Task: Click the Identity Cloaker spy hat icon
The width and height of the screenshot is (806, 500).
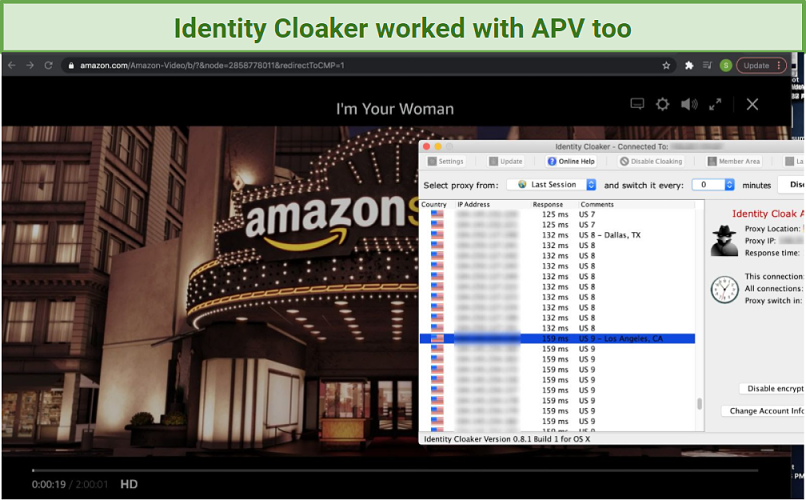Action: 724,240
